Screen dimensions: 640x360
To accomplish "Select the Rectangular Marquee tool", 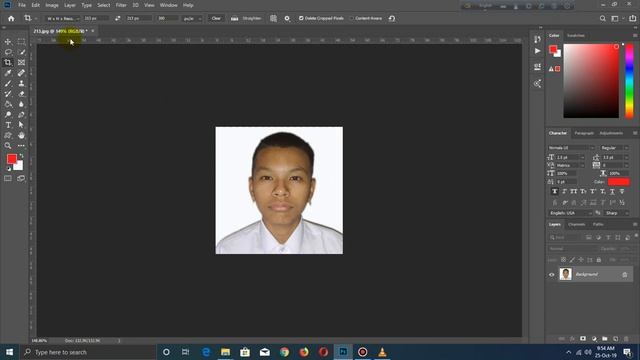I will [x=21, y=42].
